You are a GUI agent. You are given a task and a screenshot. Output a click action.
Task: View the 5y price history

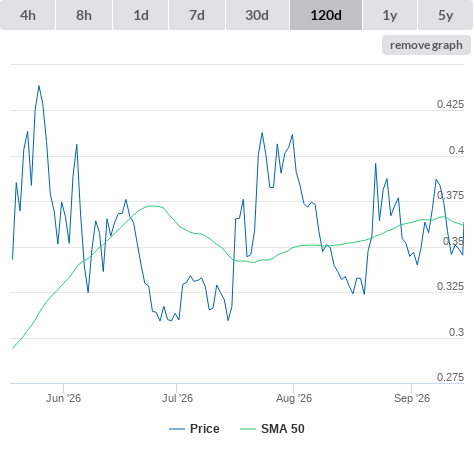click(445, 15)
